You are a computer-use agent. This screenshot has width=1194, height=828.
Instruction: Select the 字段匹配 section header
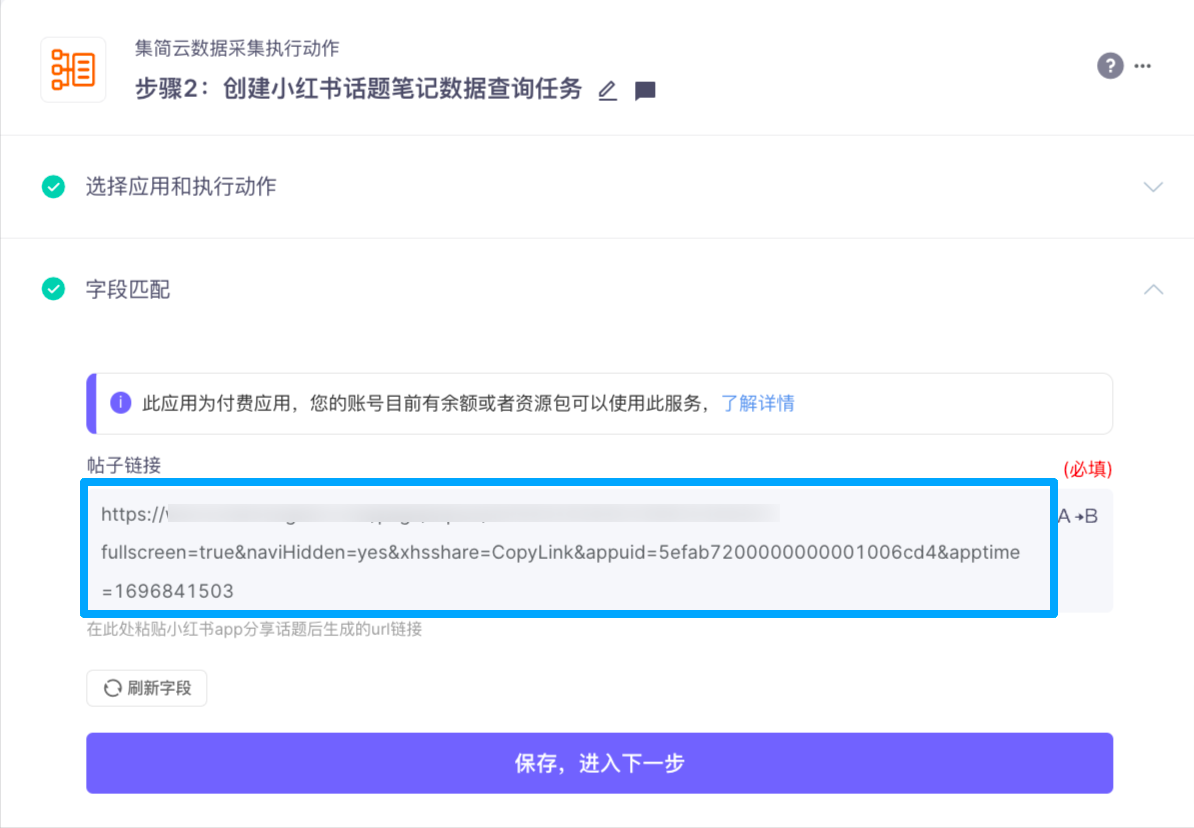click(597, 289)
